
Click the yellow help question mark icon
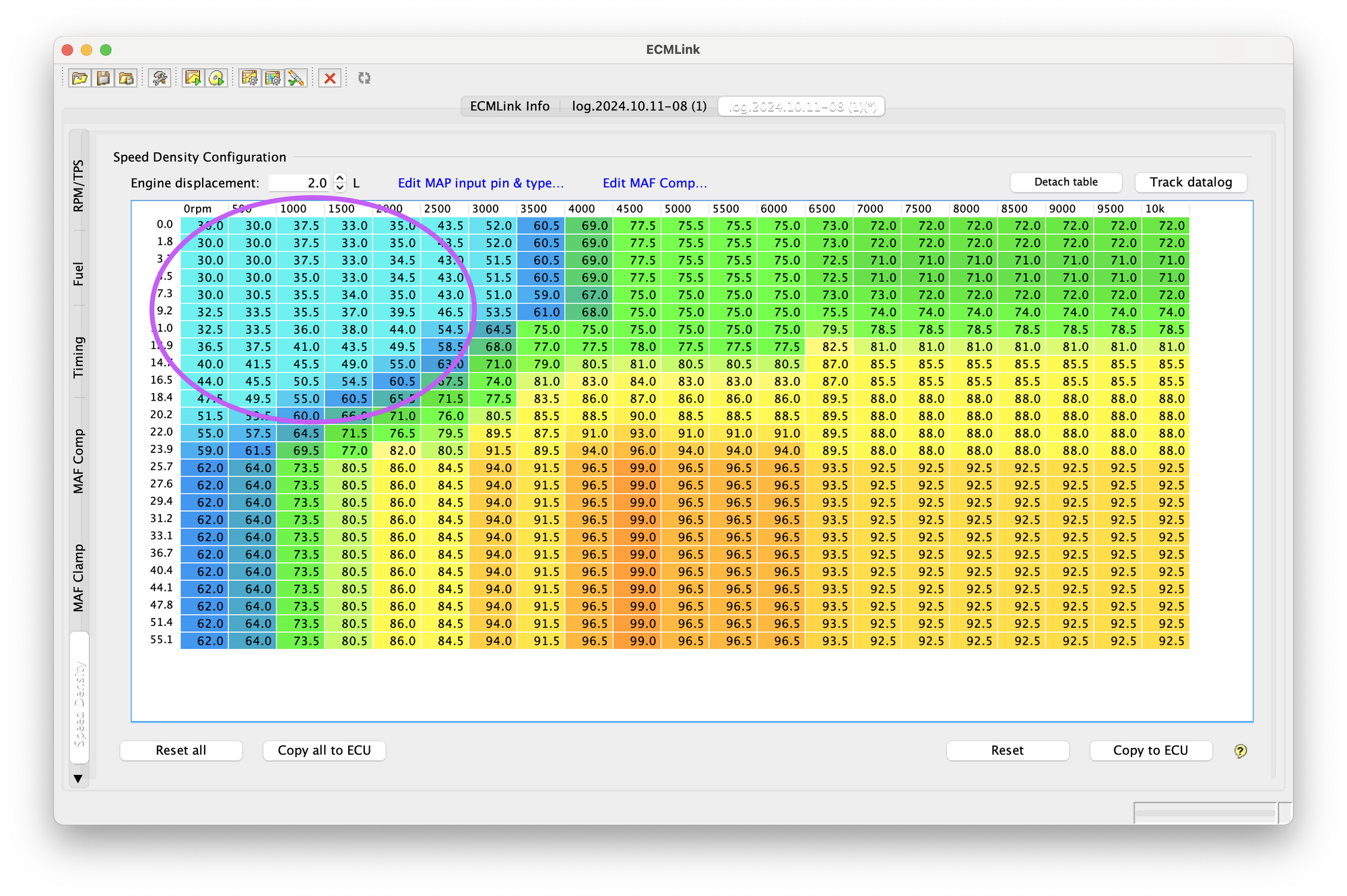pyautogui.click(x=1241, y=751)
